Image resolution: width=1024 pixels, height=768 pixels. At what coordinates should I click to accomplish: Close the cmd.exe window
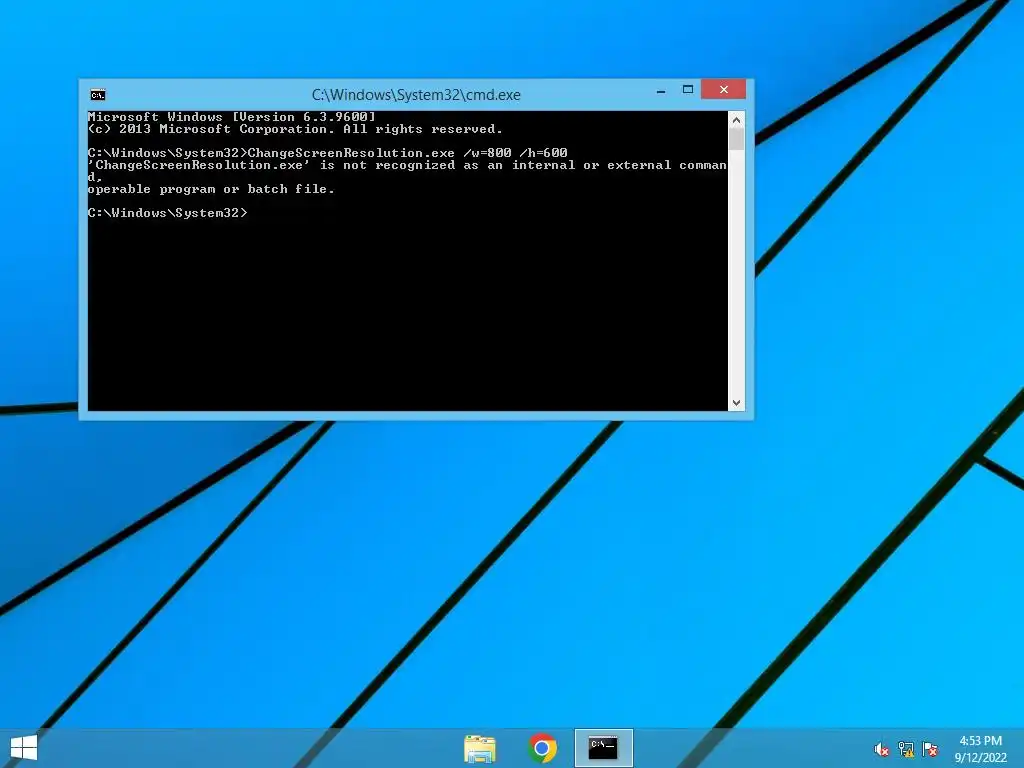(x=724, y=89)
